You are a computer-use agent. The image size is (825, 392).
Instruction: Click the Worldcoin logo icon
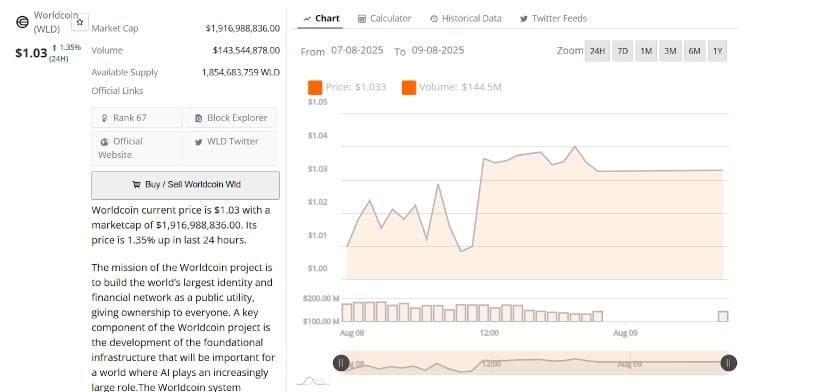(x=22, y=22)
